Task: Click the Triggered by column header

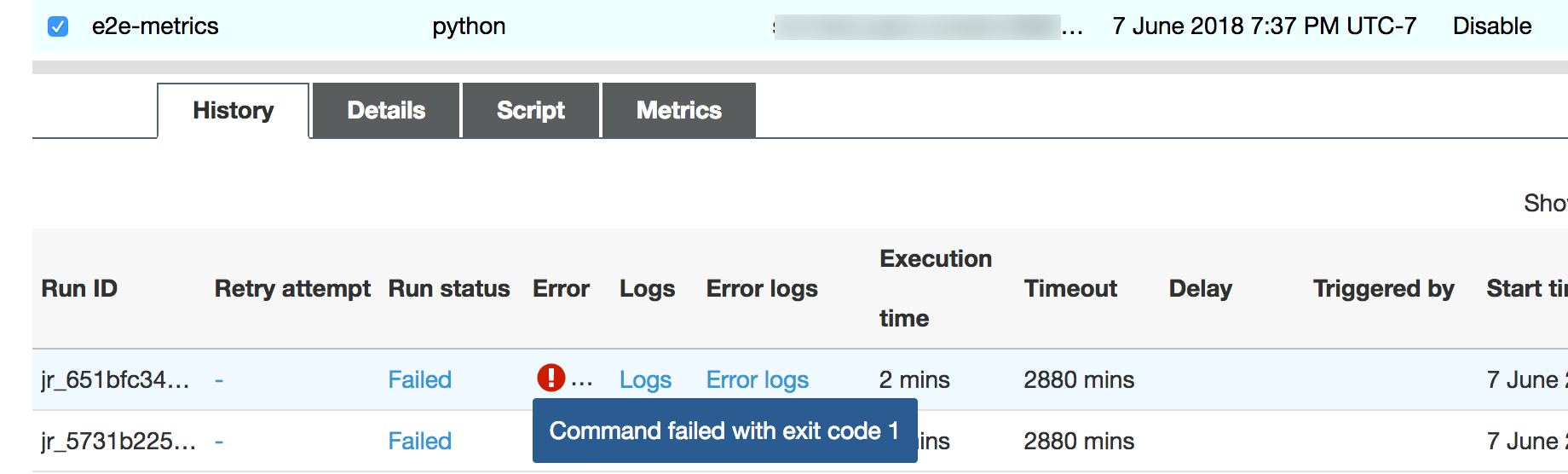Action: click(x=1383, y=289)
